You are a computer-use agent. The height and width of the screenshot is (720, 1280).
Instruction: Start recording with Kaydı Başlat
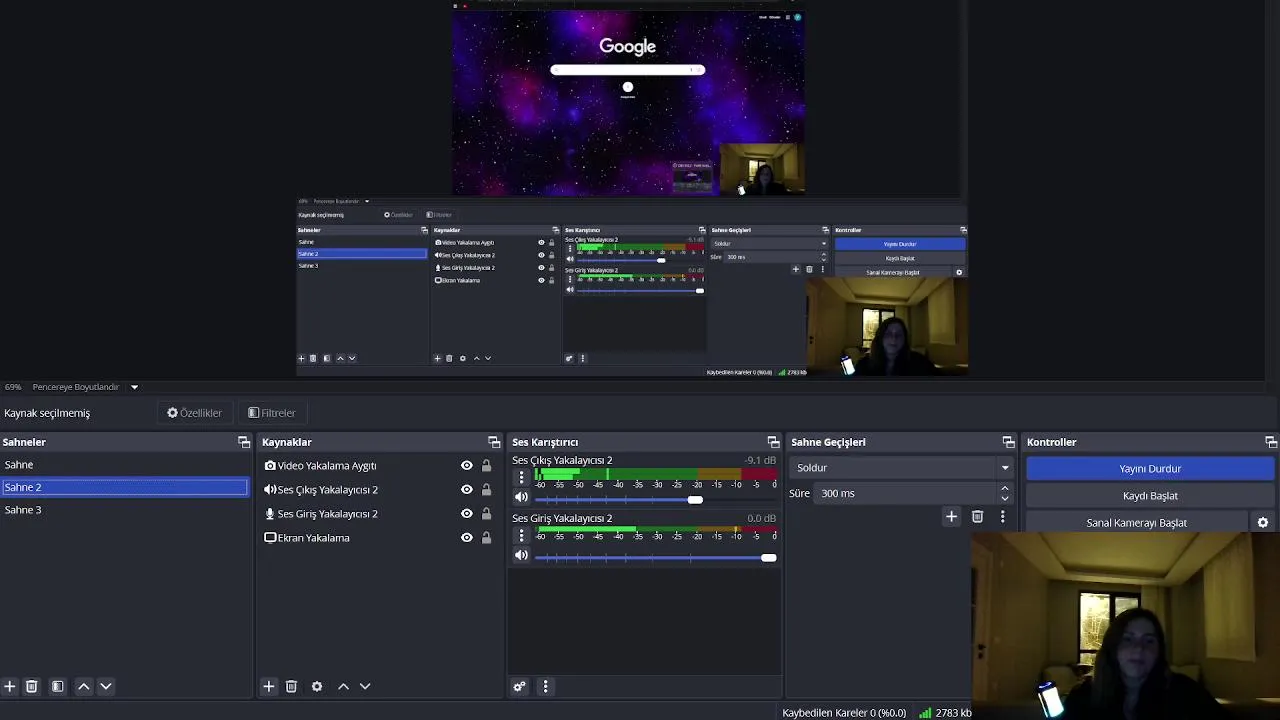pyautogui.click(x=1150, y=496)
